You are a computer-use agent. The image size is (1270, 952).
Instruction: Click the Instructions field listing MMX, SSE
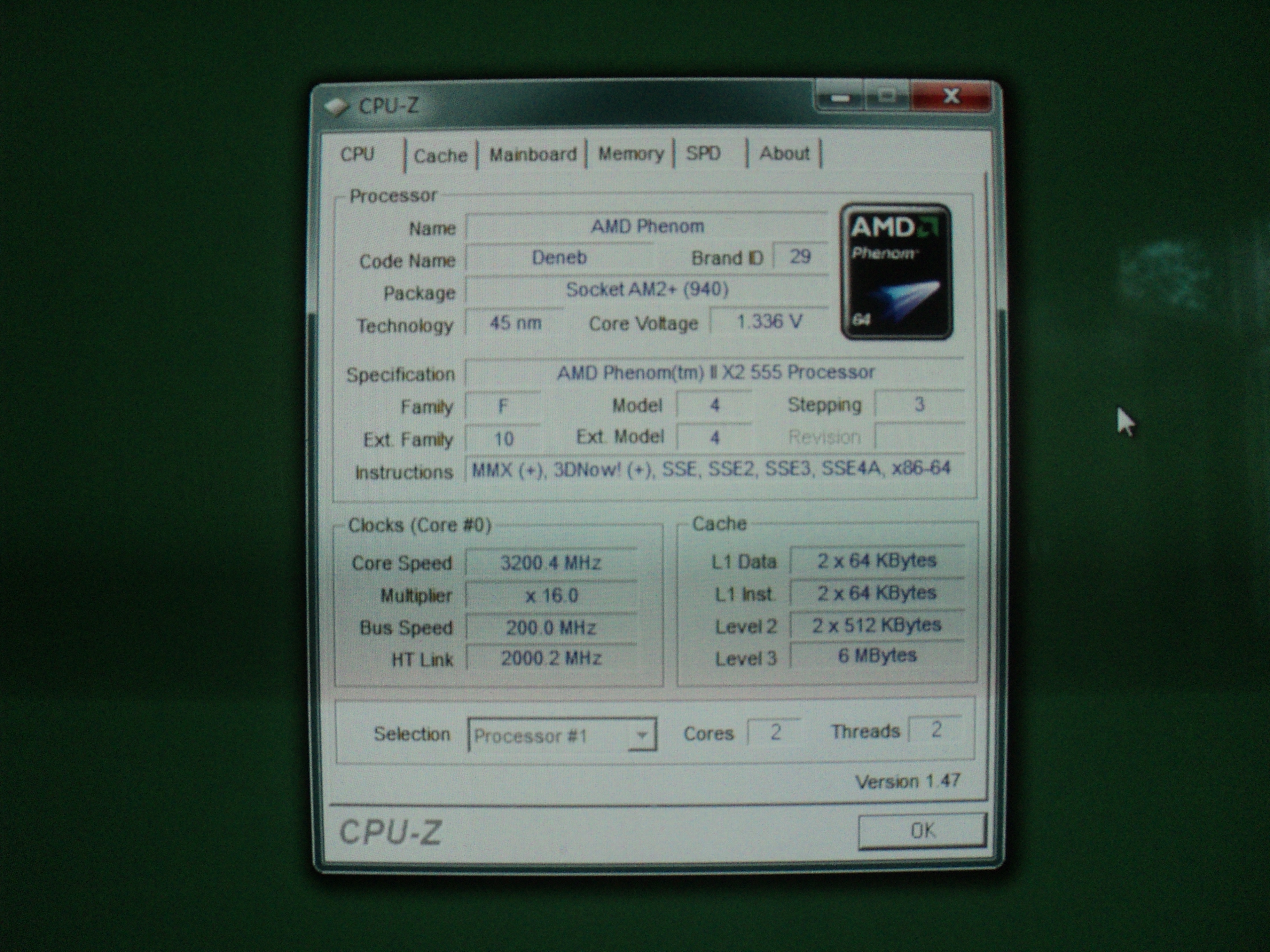(x=715, y=469)
